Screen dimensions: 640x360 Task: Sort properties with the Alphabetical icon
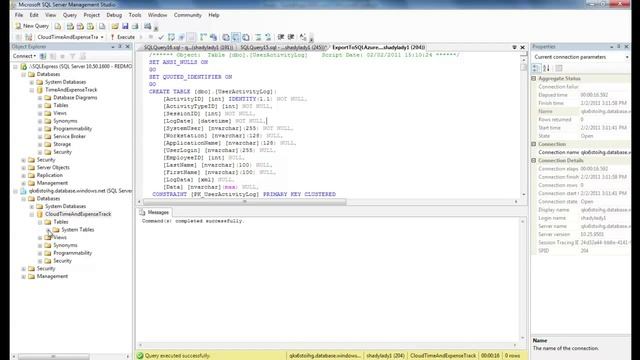[x=546, y=68]
